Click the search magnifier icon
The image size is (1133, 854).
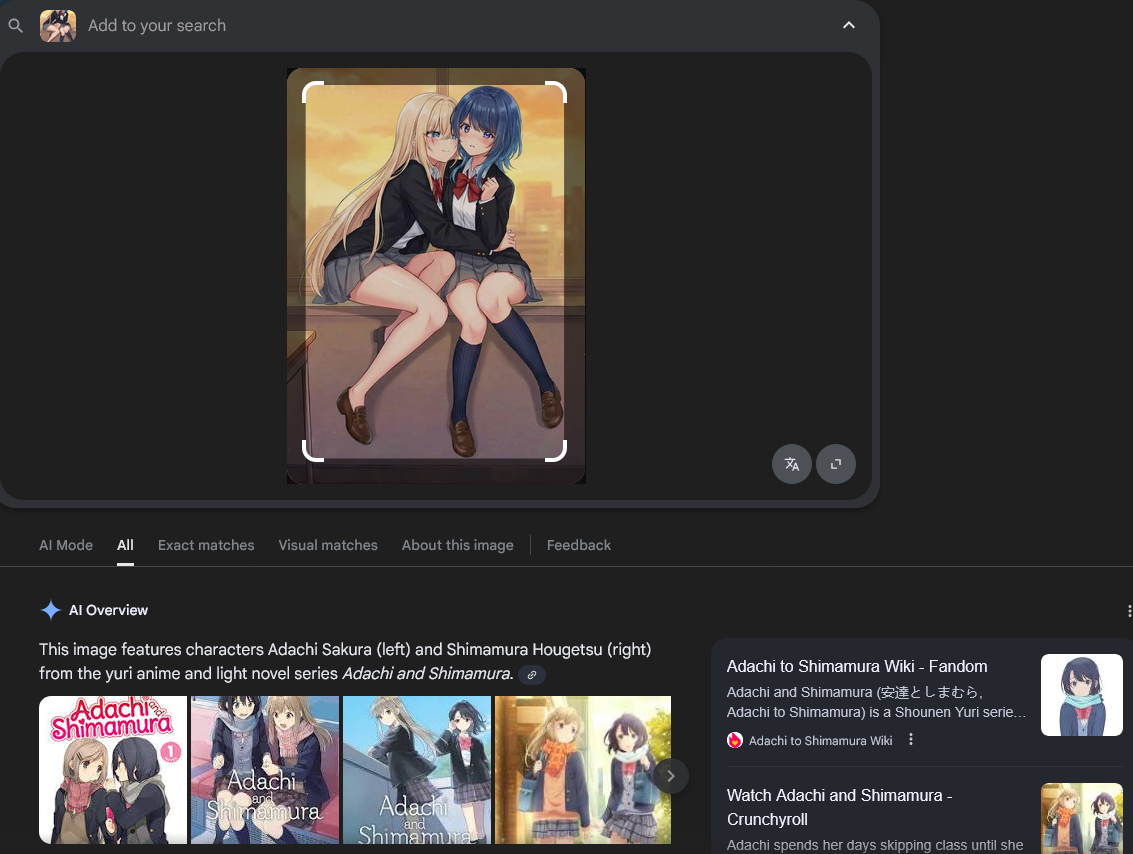15,26
